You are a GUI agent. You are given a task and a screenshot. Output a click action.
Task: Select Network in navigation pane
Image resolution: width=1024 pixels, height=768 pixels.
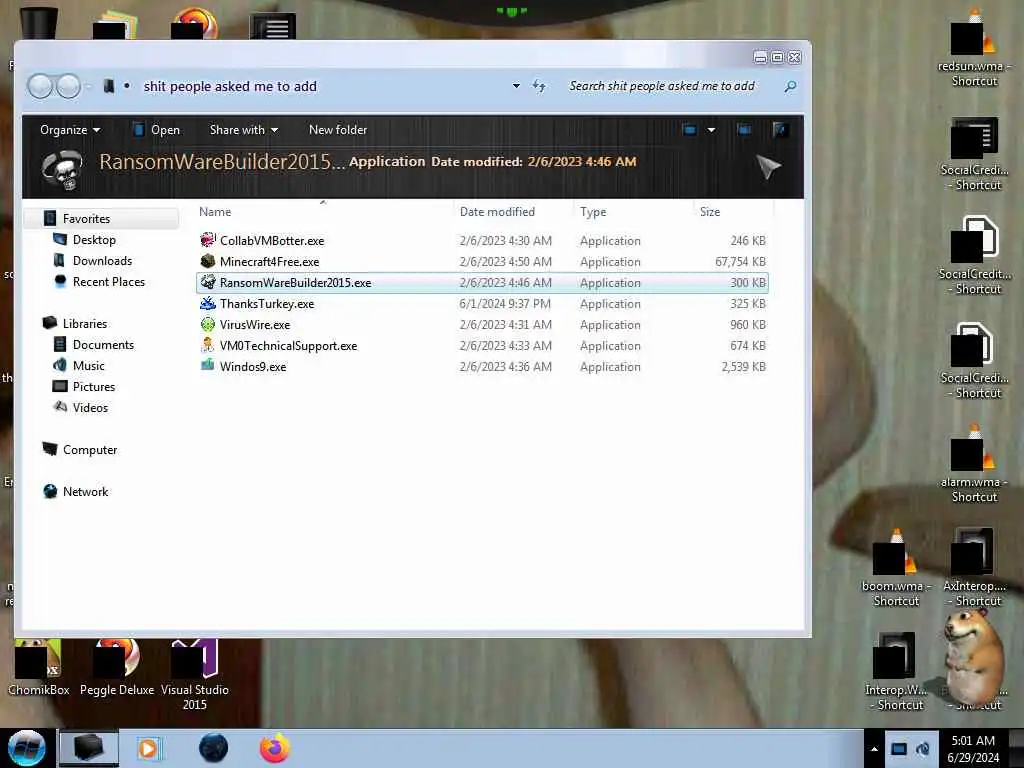[x=85, y=491]
